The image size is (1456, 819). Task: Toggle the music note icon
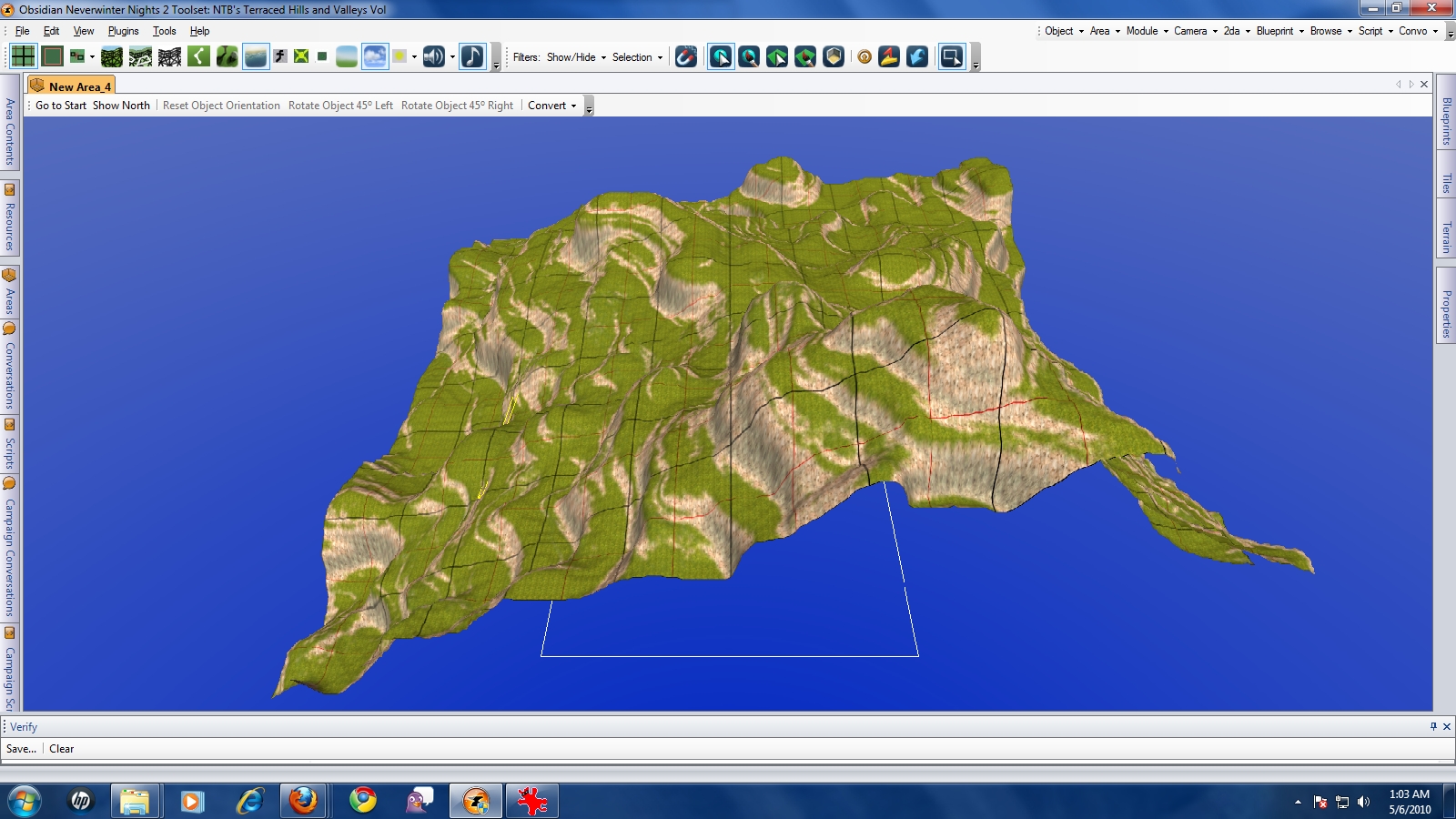(x=472, y=56)
